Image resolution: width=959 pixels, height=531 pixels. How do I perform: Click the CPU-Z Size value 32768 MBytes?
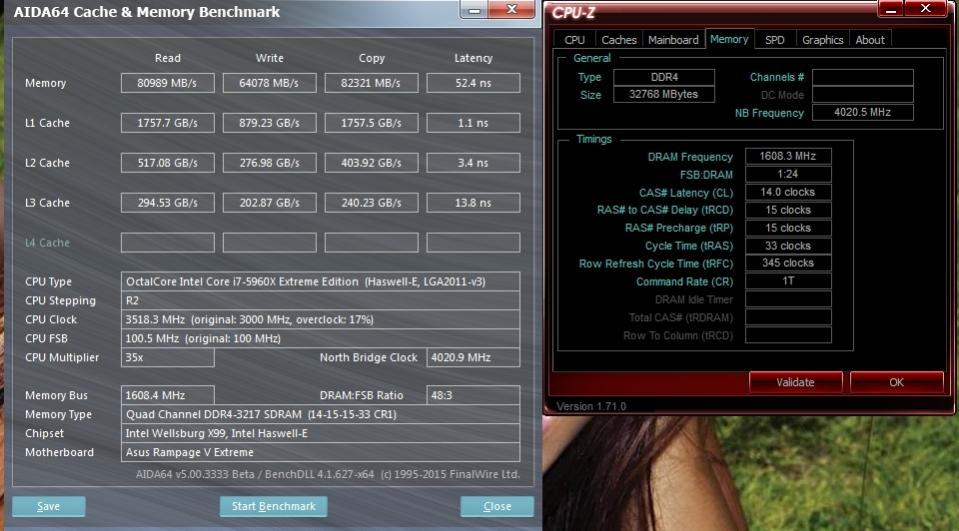click(x=664, y=94)
